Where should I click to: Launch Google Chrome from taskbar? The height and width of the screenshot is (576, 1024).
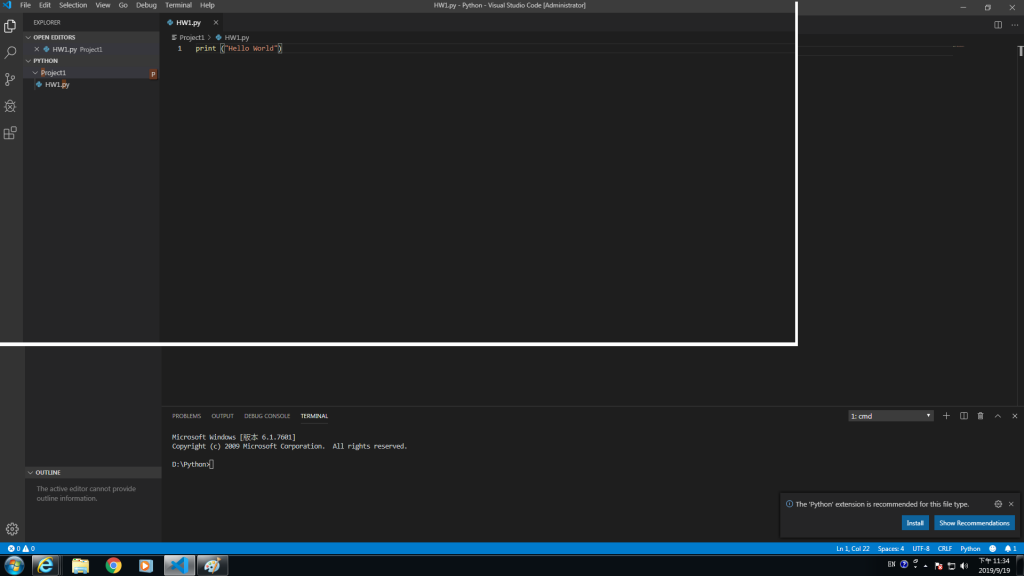point(114,566)
